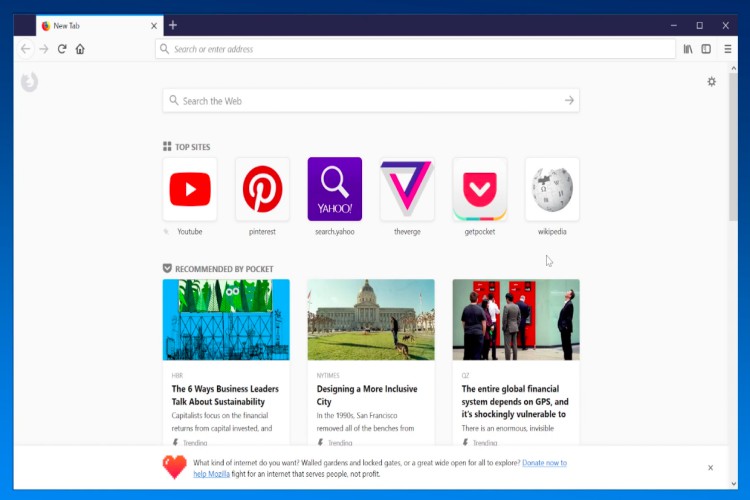Open the home page icon
Screen dimensions: 750x500
tap(80, 49)
